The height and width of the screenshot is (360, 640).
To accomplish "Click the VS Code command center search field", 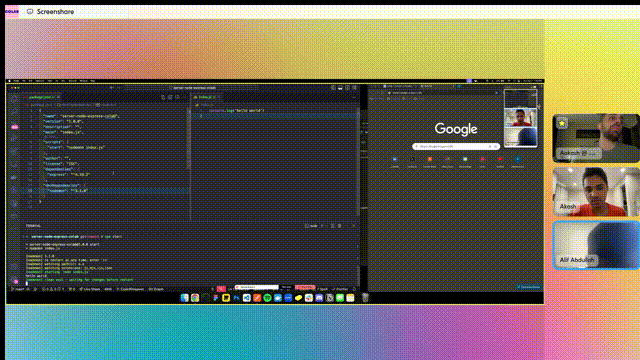I will coord(193,88).
